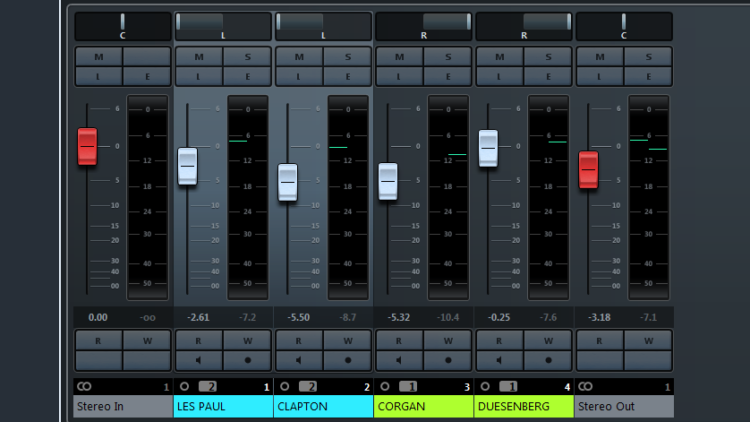Enable Write automation on LES PAUL
The image size is (750, 422).
coord(247,341)
